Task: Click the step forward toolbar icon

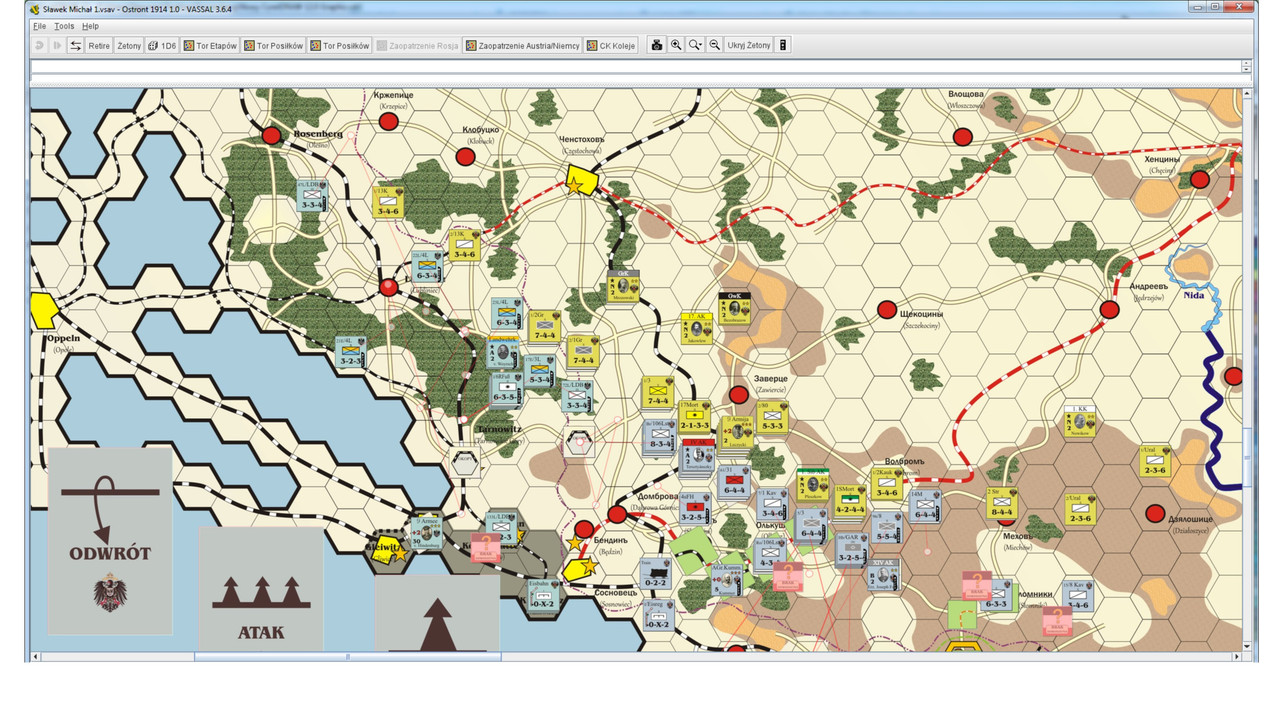Action: [57, 45]
